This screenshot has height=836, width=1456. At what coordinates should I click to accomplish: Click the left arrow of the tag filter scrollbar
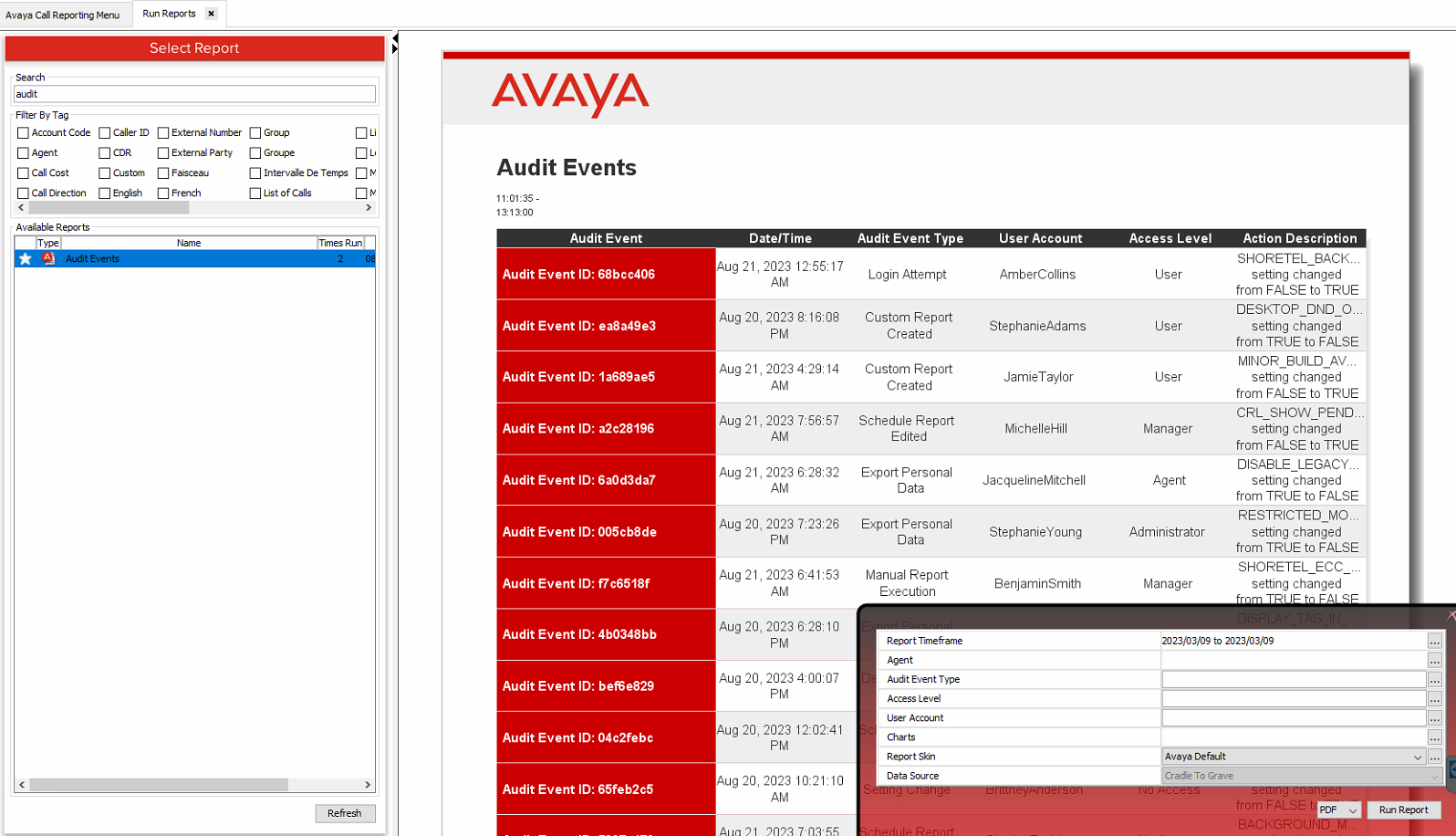pyautogui.click(x=22, y=208)
